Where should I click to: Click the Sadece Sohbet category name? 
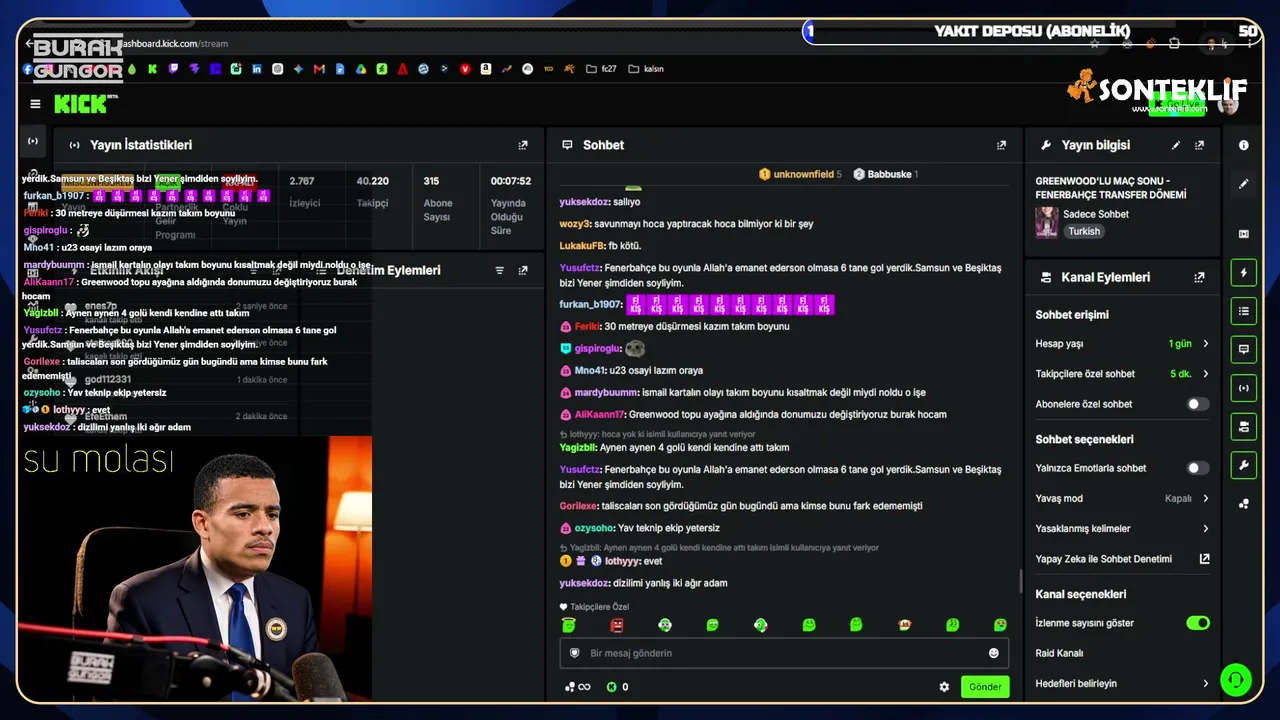click(1096, 214)
